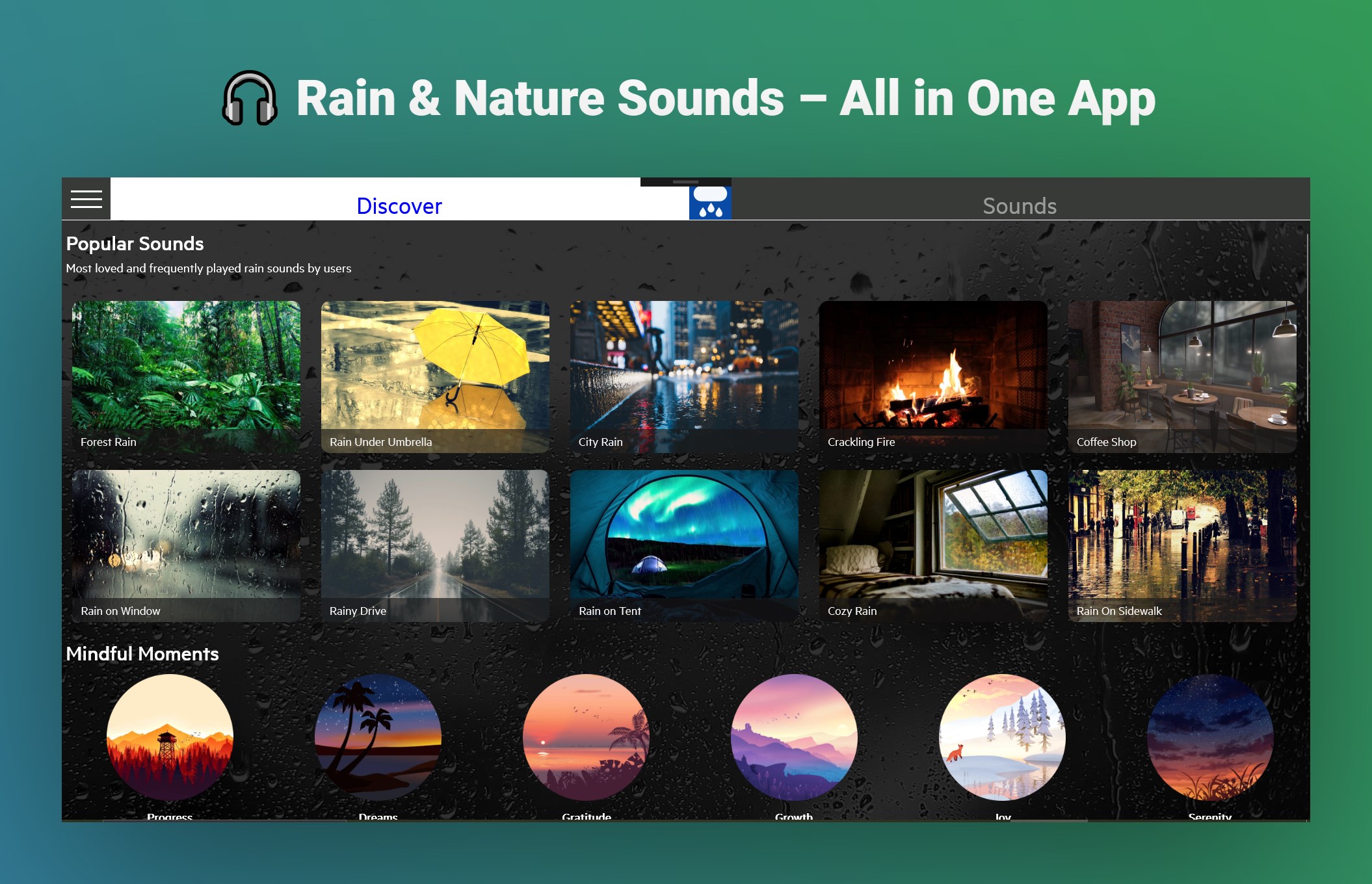The height and width of the screenshot is (884, 1372).
Task: Play Rain Under Umbrella sound
Action: click(435, 377)
